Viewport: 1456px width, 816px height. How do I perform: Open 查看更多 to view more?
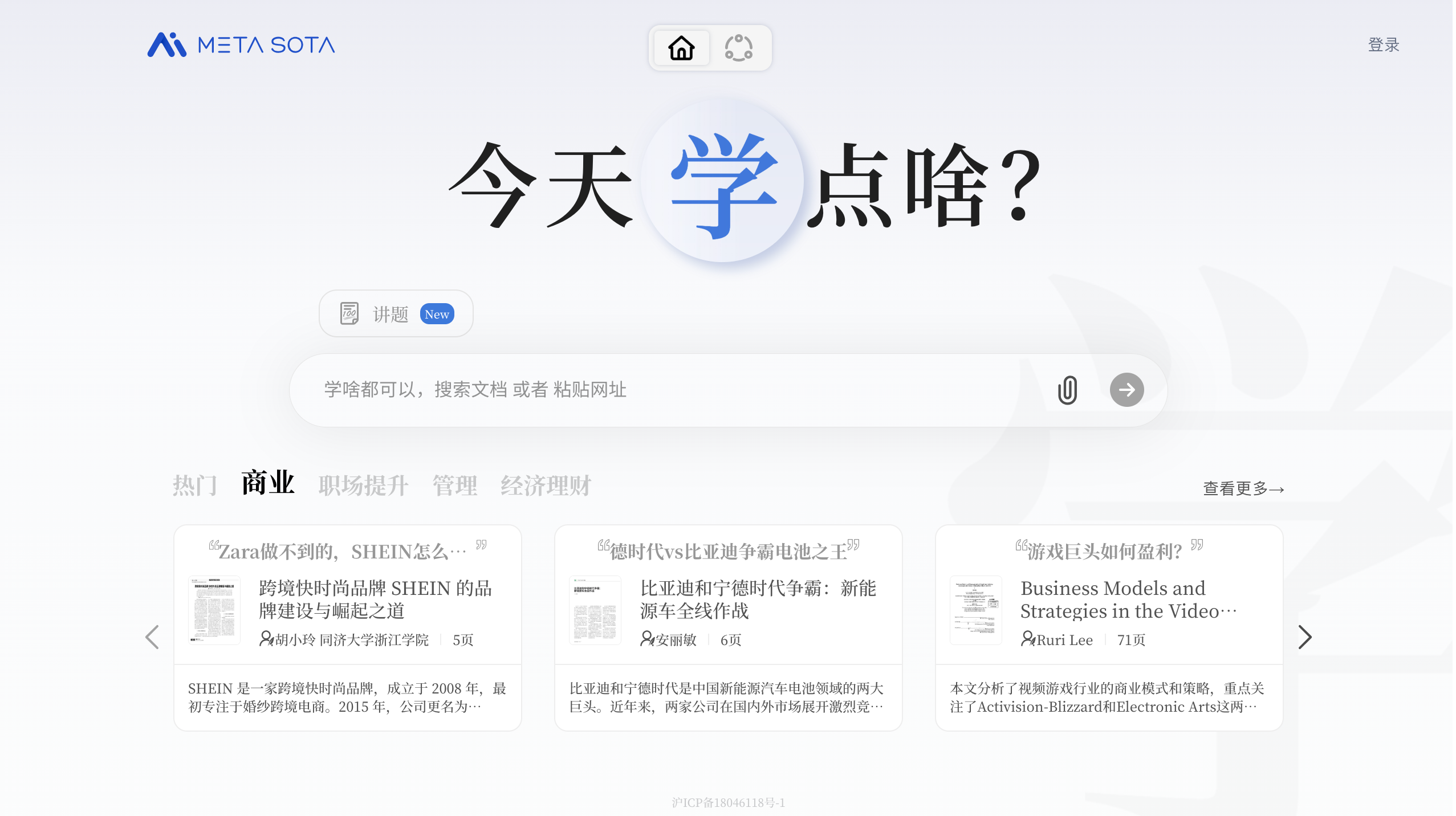pyautogui.click(x=1243, y=489)
